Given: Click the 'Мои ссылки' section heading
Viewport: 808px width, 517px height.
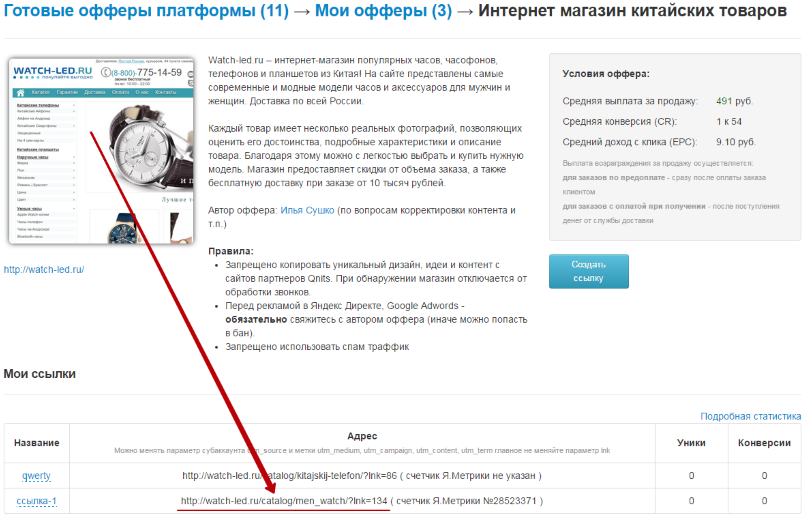Looking at the screenshot, I should click(40, 374).
